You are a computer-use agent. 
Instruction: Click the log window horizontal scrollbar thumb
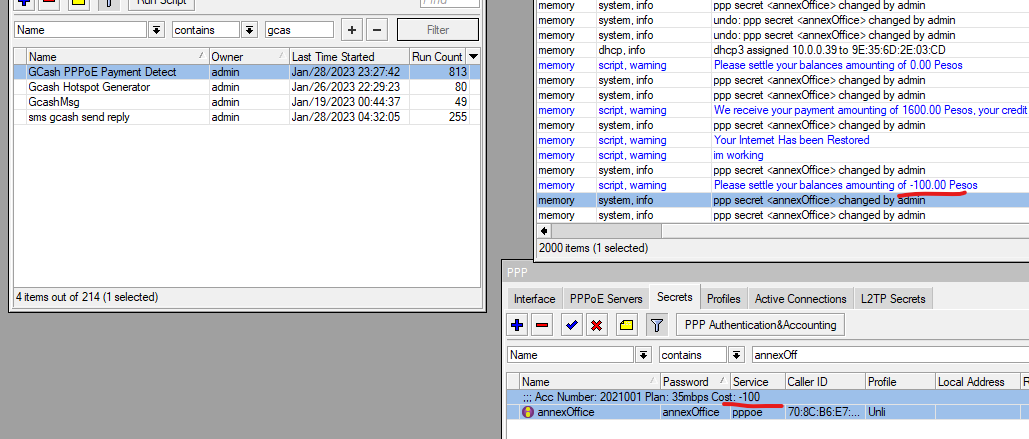(606, 231)
